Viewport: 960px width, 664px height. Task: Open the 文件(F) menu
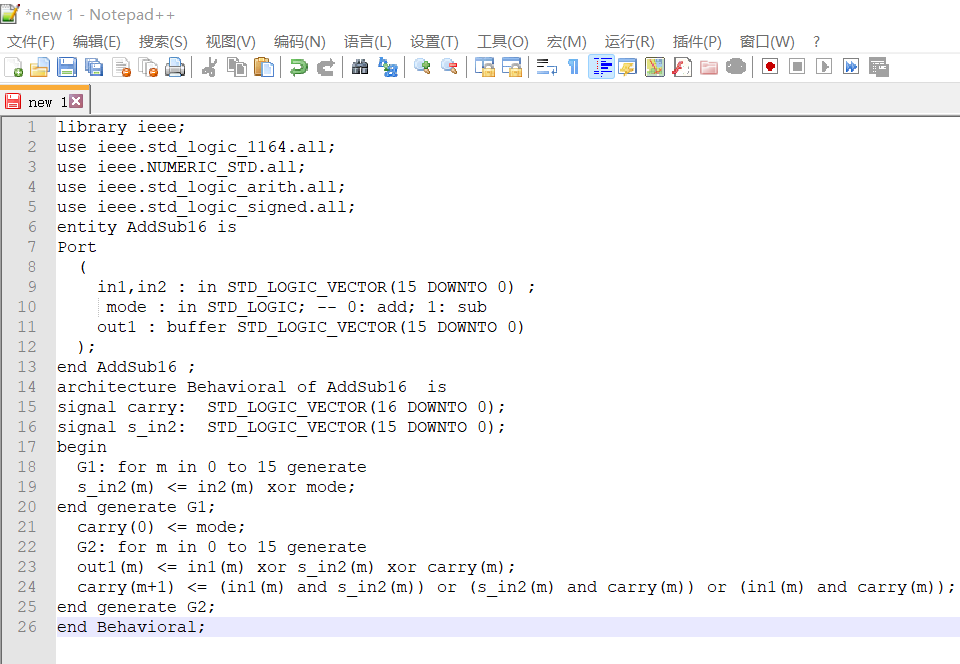(31, 42)
